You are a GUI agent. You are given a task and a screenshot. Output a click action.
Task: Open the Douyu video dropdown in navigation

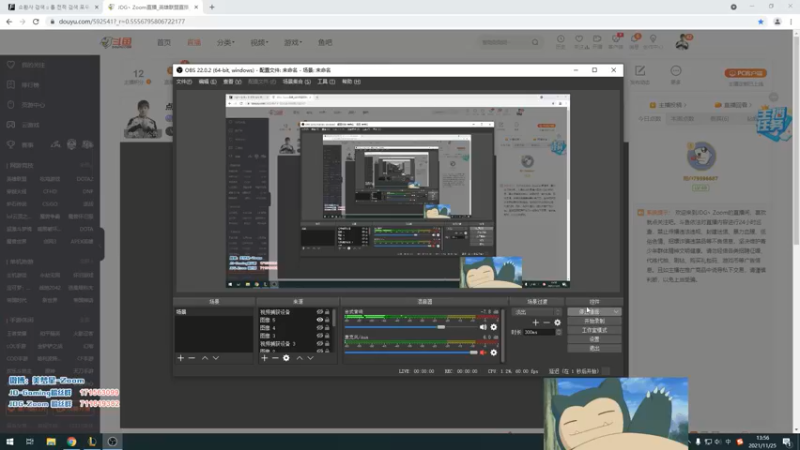point(259,42)
